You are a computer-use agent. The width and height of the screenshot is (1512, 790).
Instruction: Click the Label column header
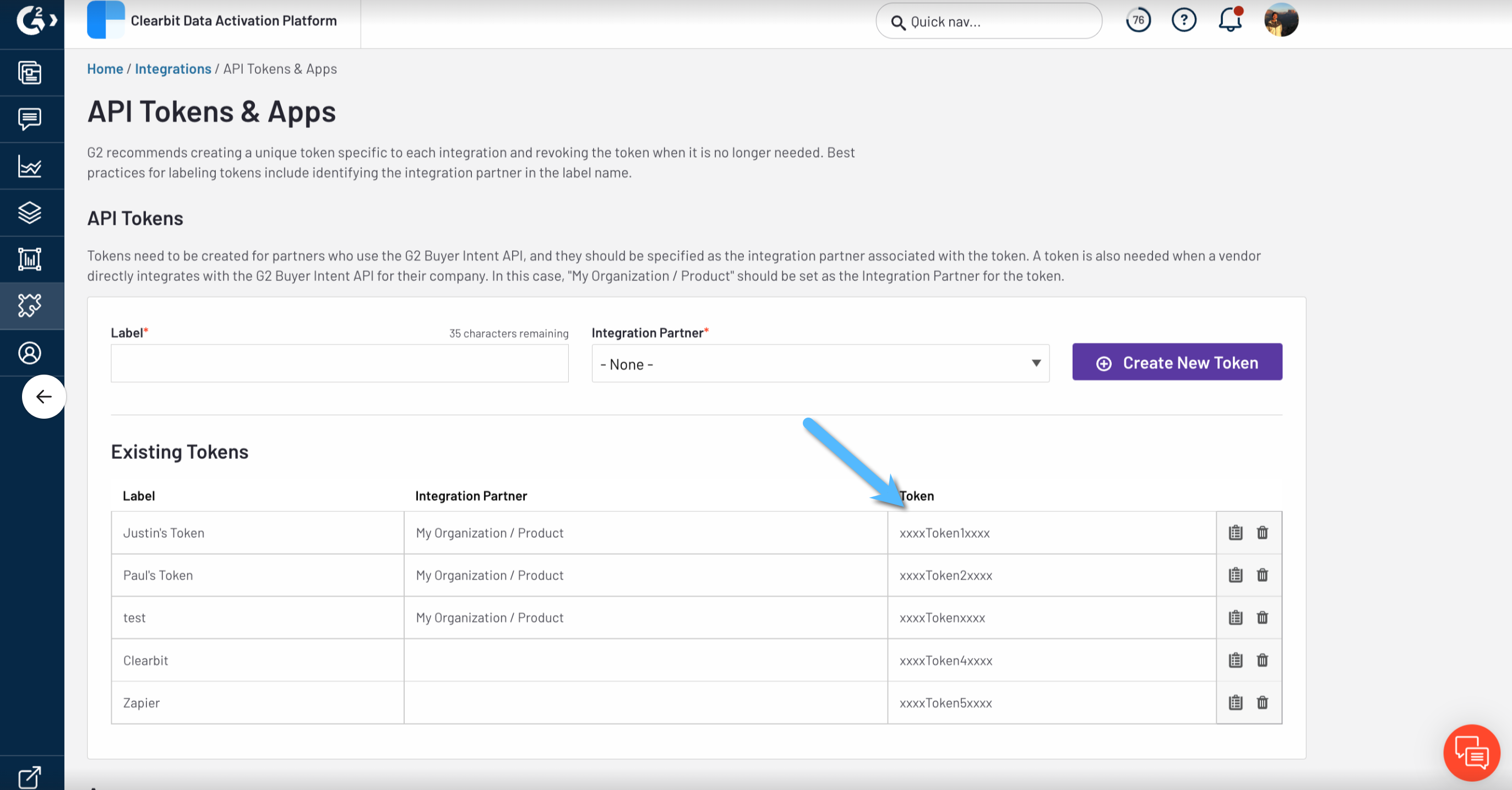139,496
